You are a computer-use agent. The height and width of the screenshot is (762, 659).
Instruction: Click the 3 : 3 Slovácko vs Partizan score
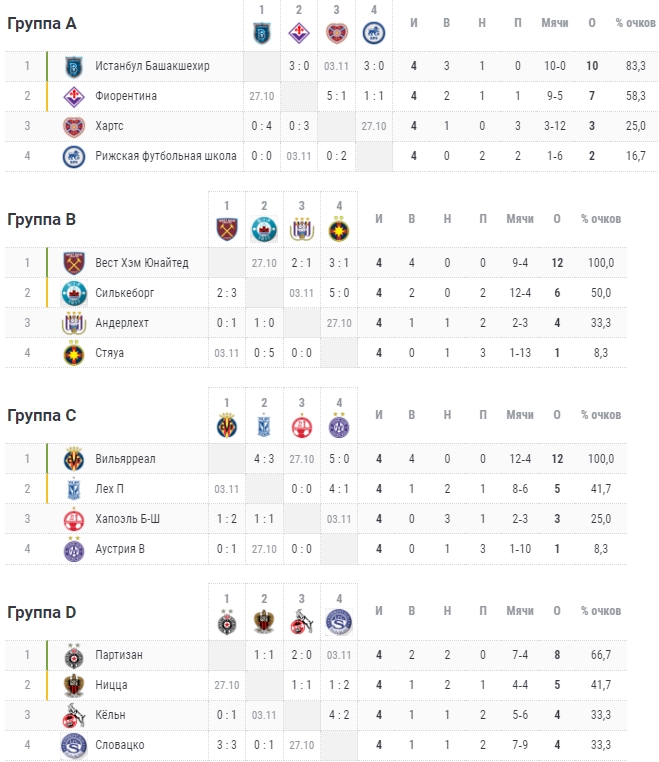226,745
